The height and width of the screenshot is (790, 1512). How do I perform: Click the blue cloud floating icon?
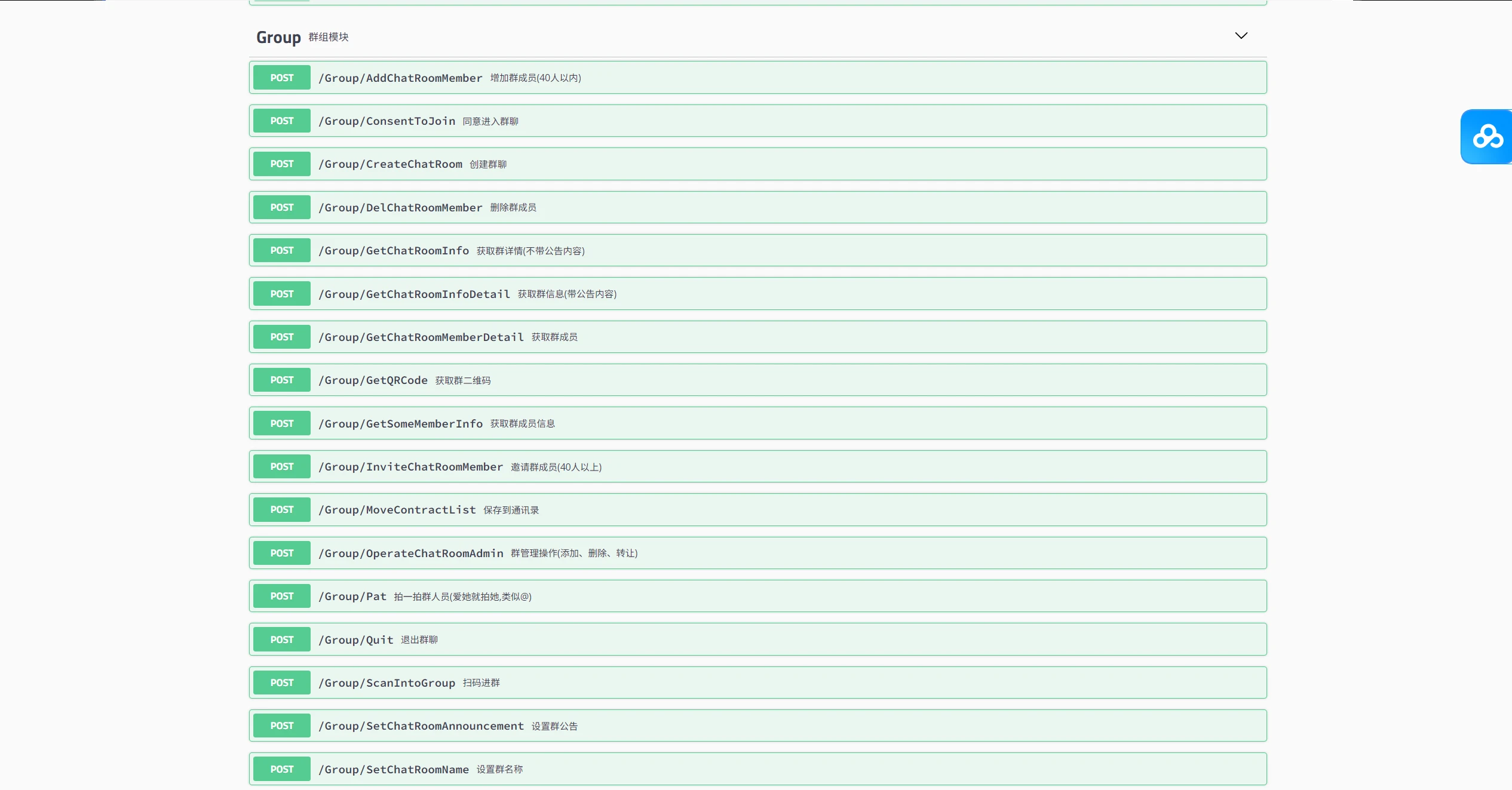[x=1487, y=137]
